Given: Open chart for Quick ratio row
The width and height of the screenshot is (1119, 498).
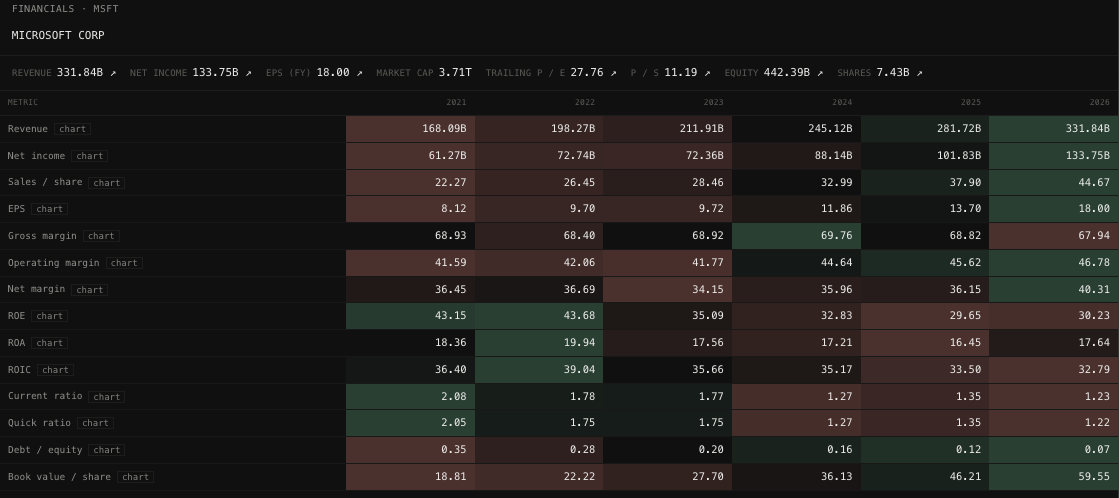Looking at the screenshot, I should pos(95,423).
